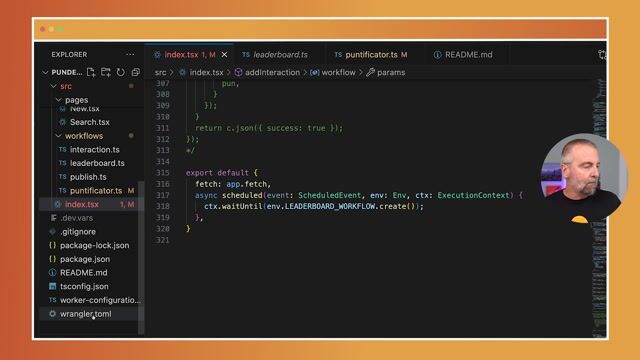The image size is (640, 360).
Task: Close the index.tsx editor tab
Action: point(224,54)
